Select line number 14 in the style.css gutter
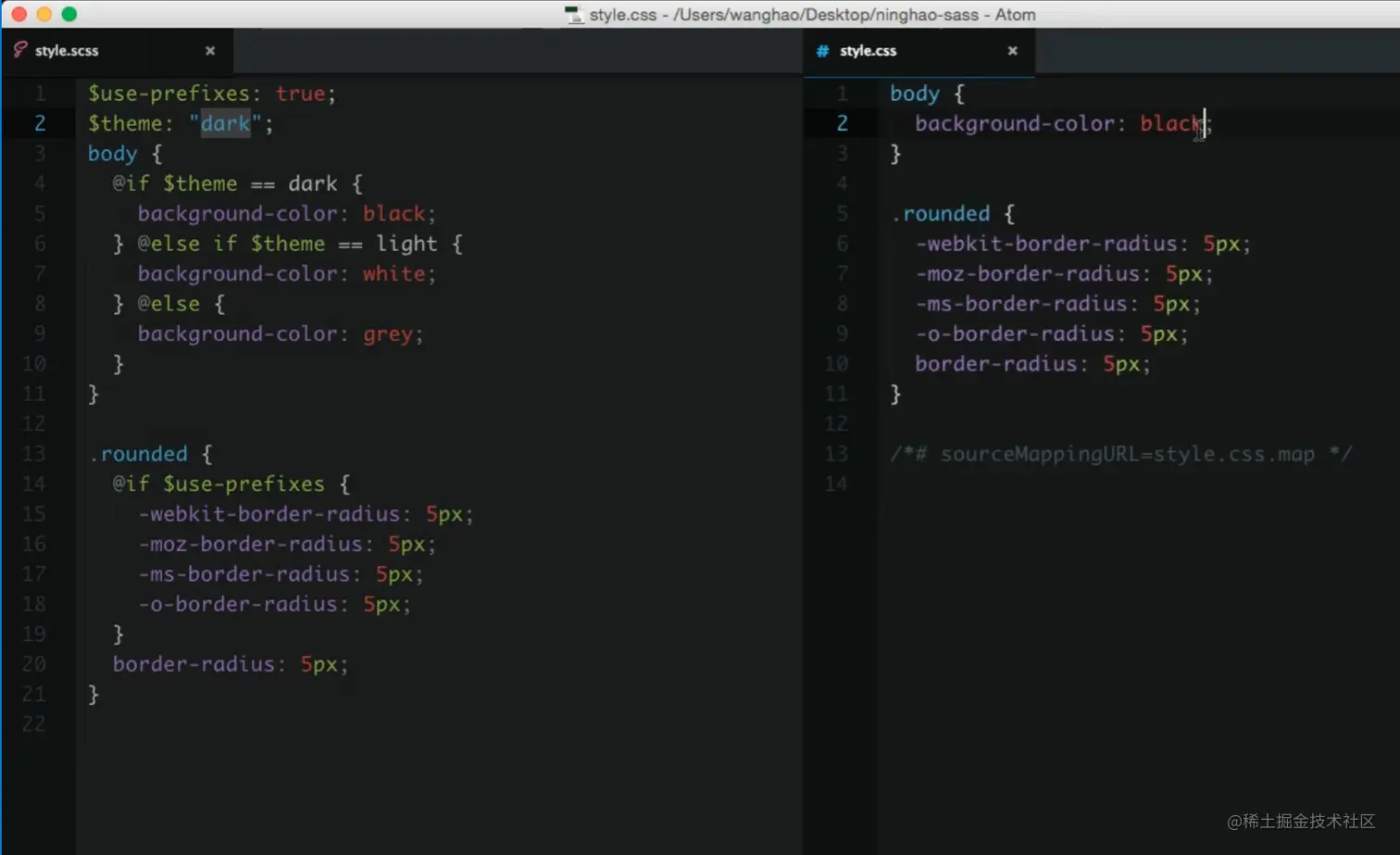1400x855 pixels. pos(836,484)
